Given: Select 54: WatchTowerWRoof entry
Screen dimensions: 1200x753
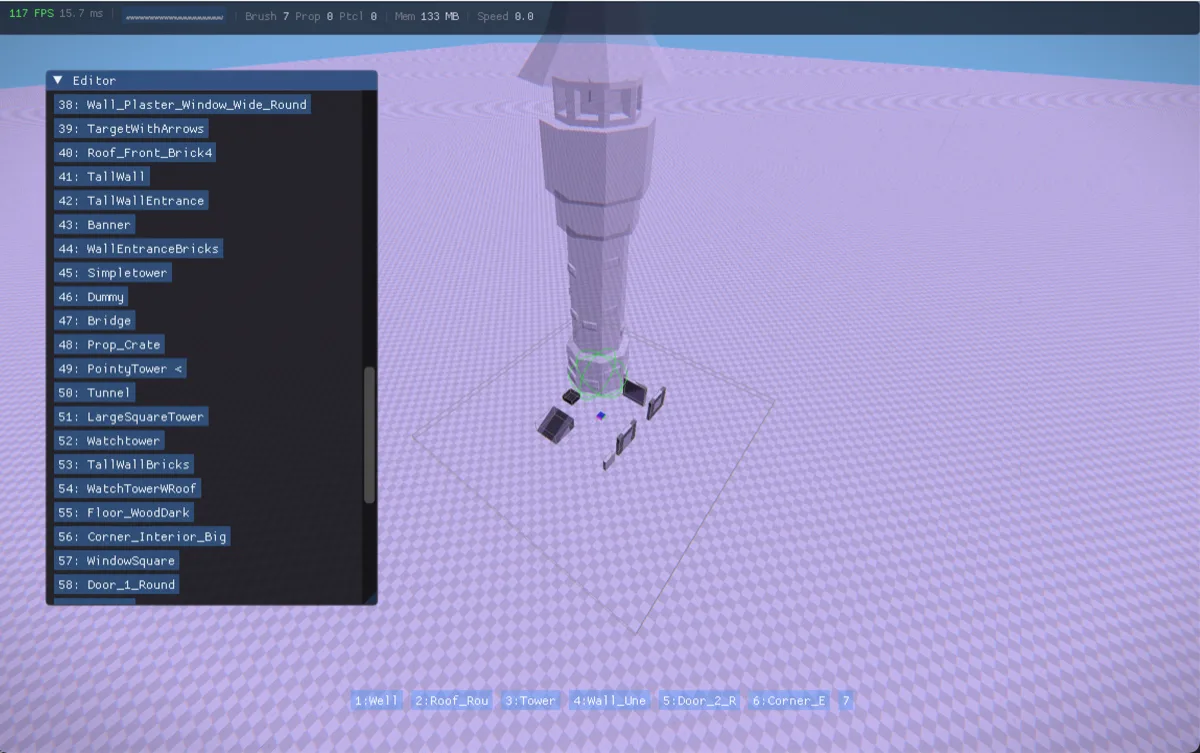Looking at the screenshot, I should pos(128,488).
